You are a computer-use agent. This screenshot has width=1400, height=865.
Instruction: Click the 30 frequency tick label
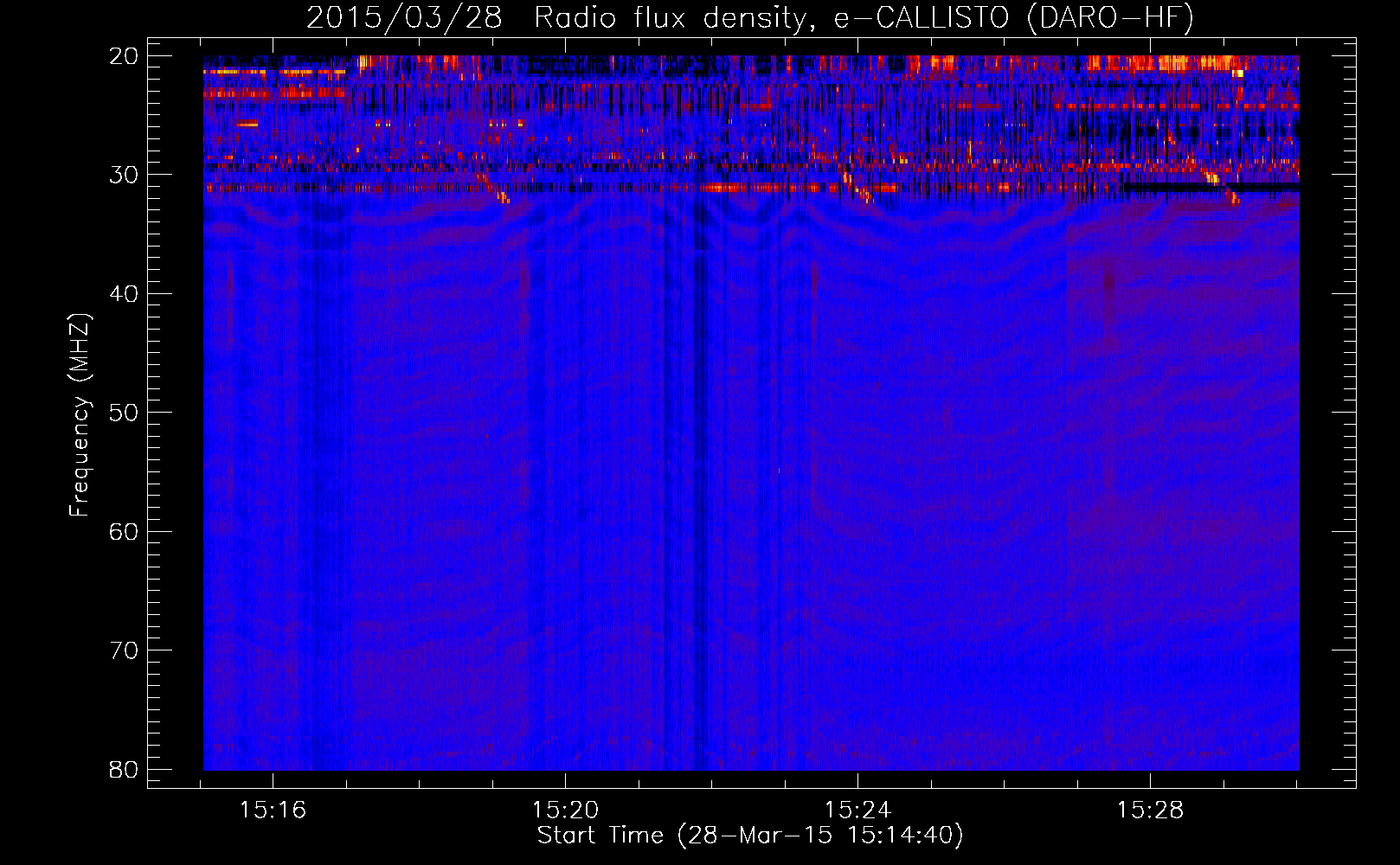pos(124,175)
